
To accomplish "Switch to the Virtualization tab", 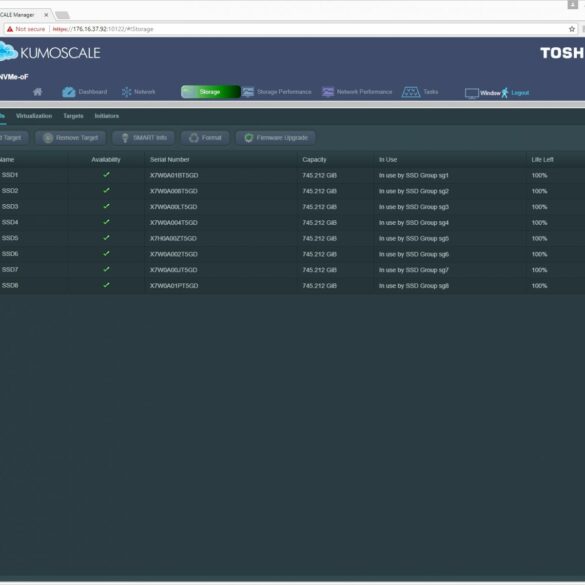I will [x=34, y=116].
